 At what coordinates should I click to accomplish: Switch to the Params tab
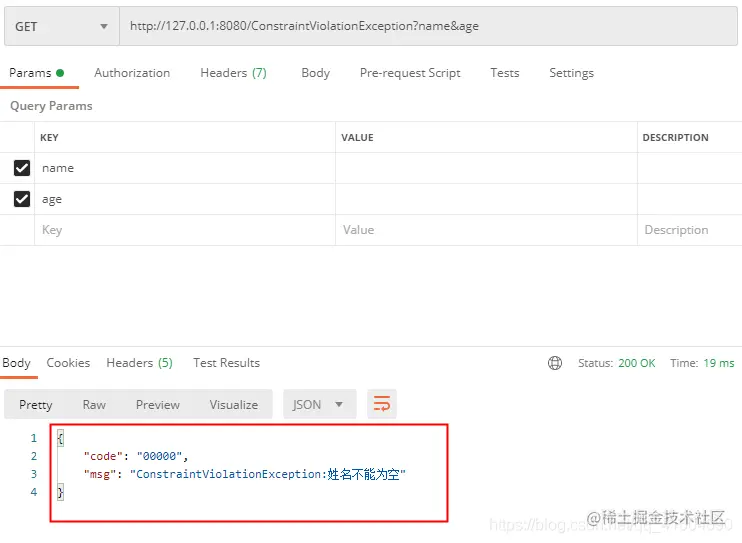click(x=36, y=73)
